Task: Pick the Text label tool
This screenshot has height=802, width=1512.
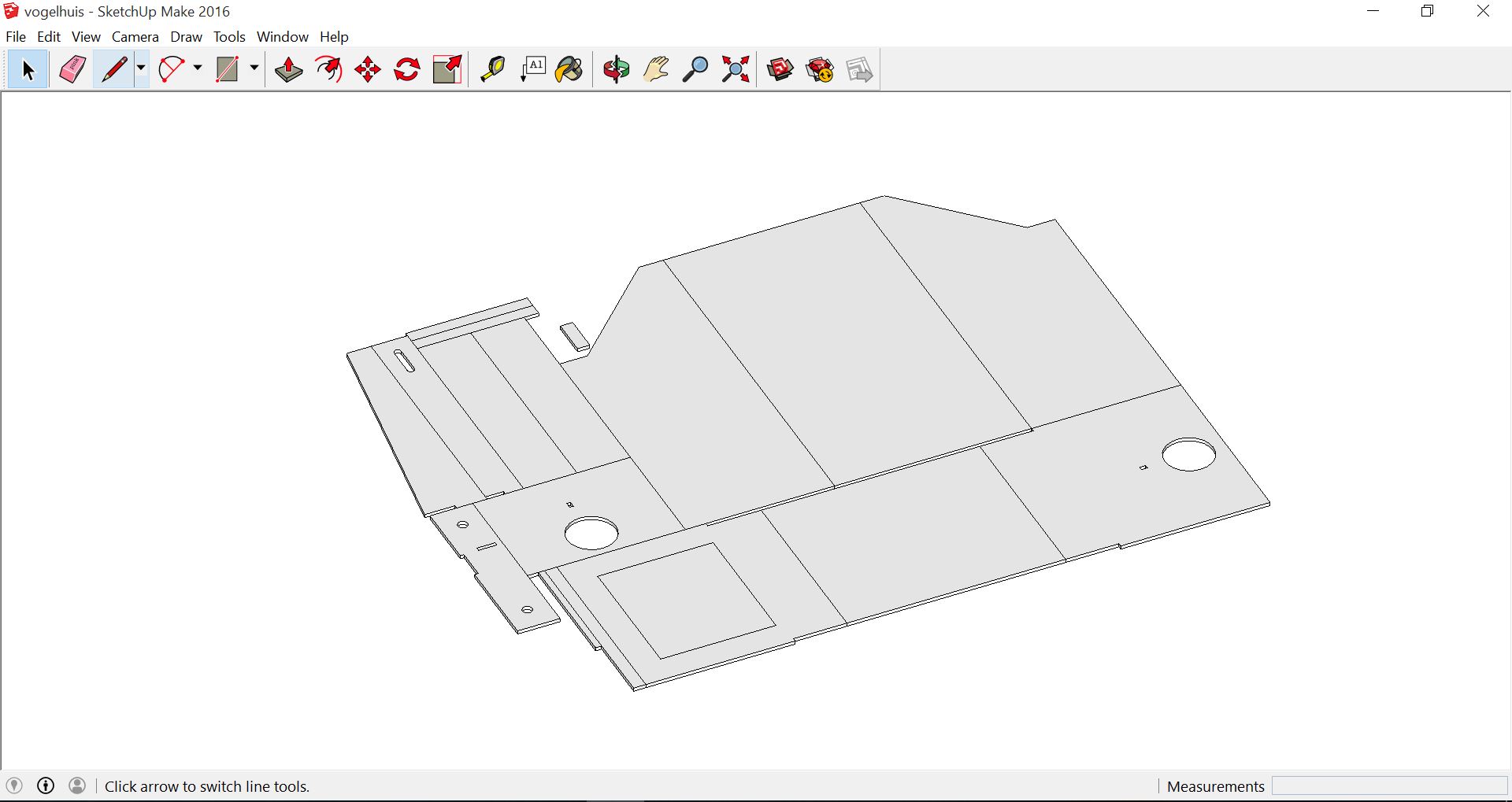Action: click(x=533, y=70)
